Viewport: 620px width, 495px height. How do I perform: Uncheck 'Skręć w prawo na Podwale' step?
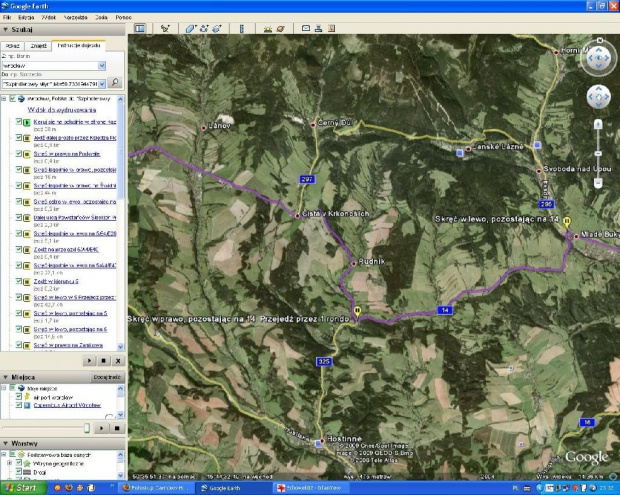pyautogui.click(x=19, y=153)
